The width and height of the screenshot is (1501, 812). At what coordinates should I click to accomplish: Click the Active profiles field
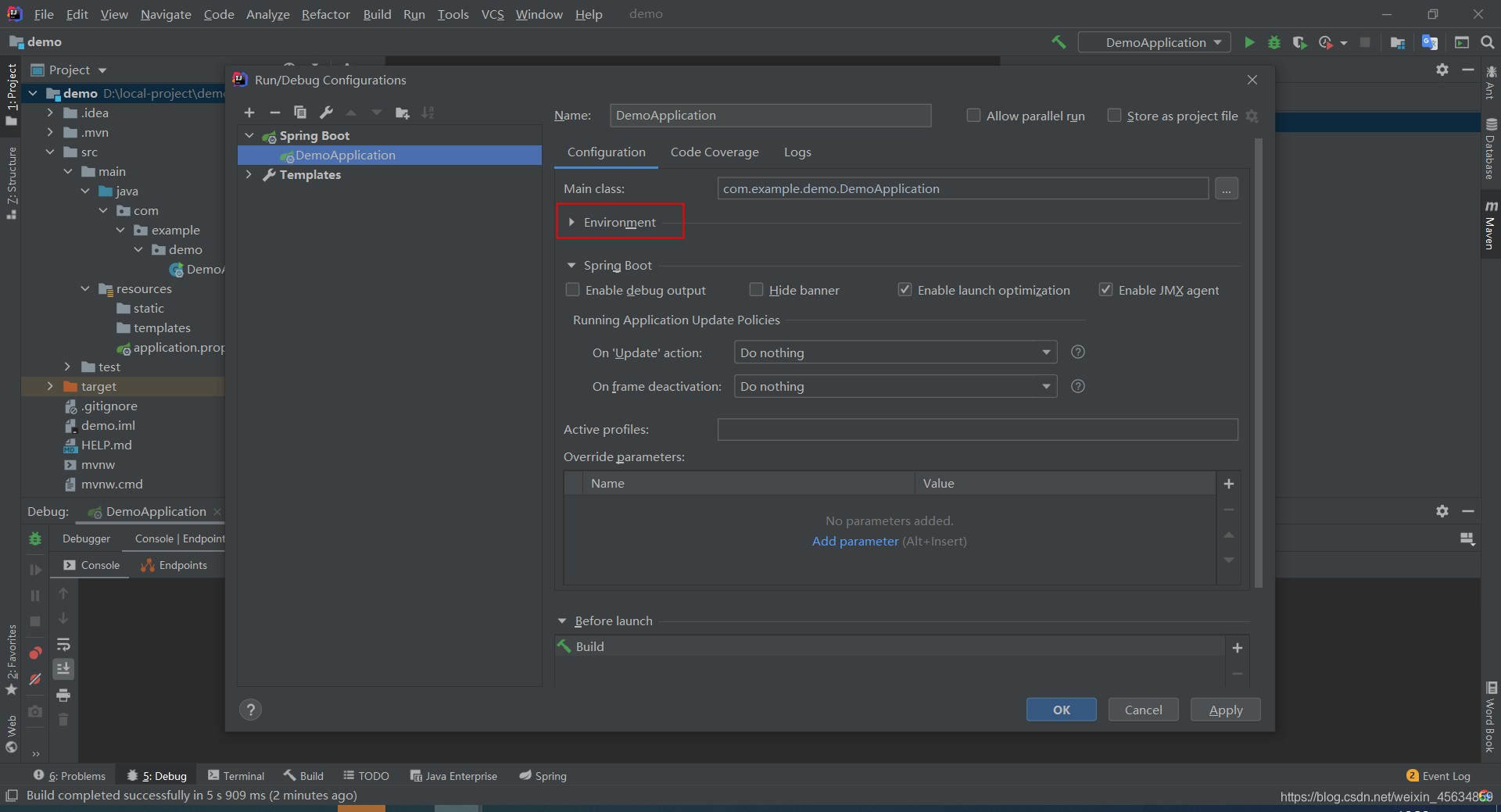(977, 429)
